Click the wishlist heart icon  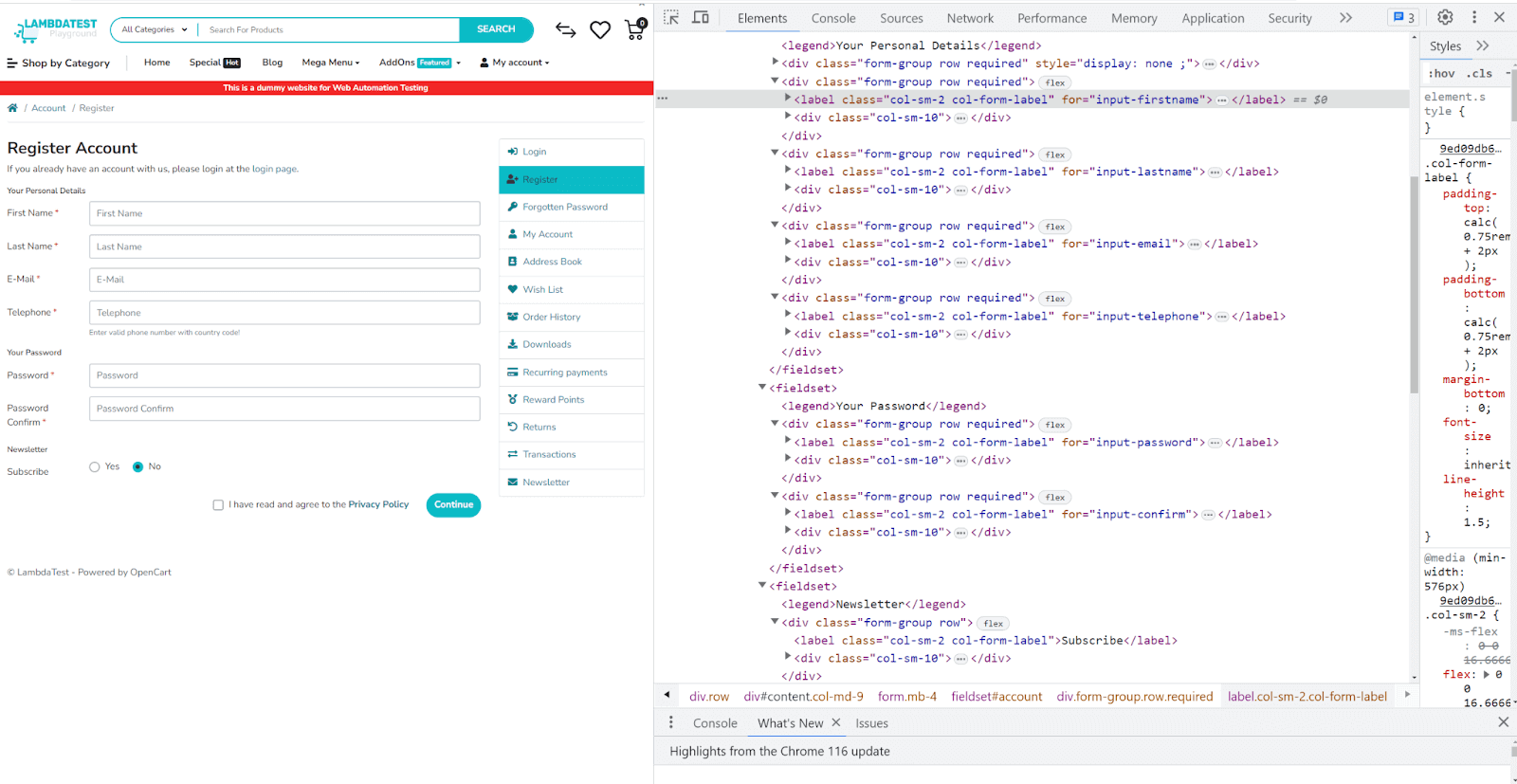point(600,30)
